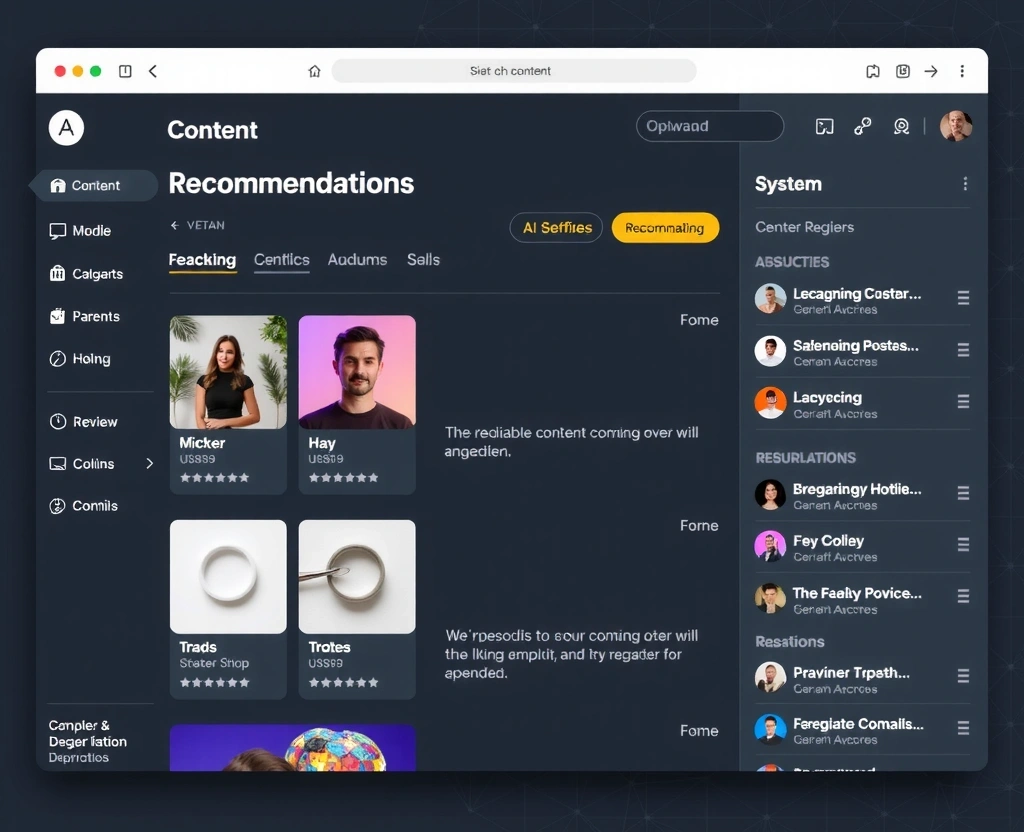Open the System panel three-dot menu

pyautogui.click(x=965, y=184)
